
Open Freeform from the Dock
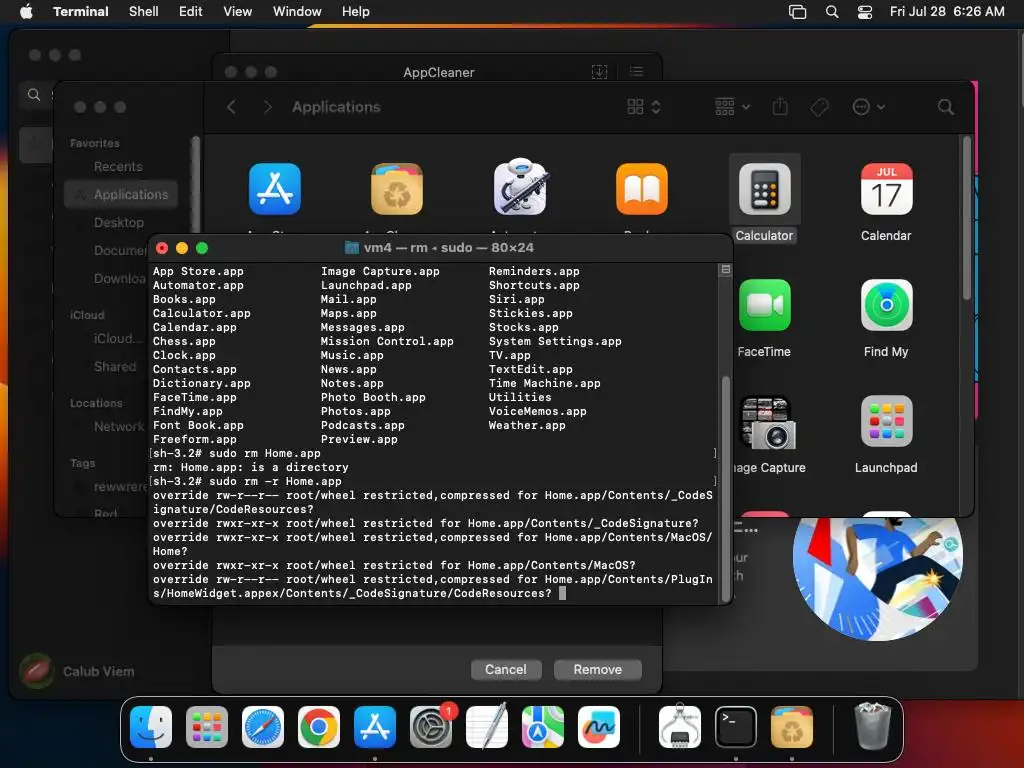[x=599, y=727]
